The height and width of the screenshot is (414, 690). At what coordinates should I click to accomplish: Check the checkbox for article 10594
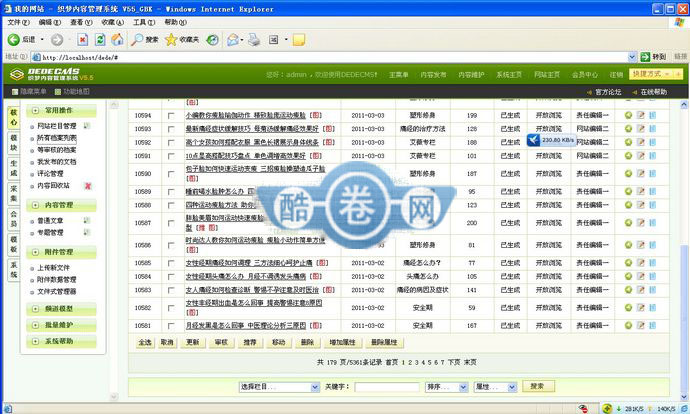point(171,116)
